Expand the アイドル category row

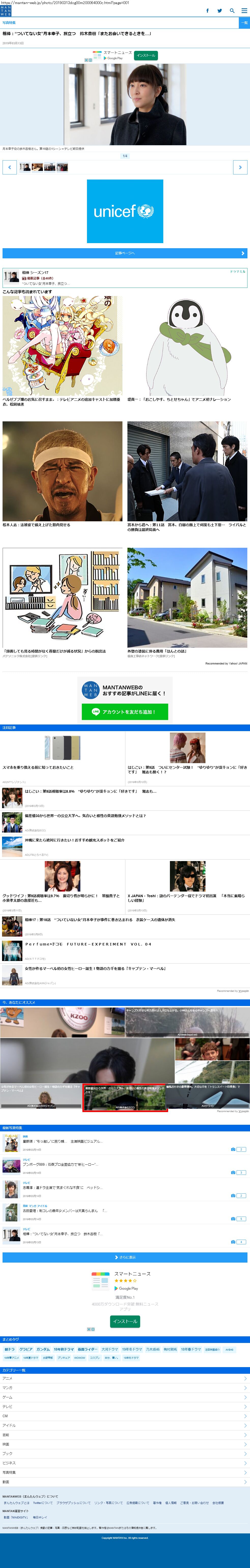[x=125, y=1425]
